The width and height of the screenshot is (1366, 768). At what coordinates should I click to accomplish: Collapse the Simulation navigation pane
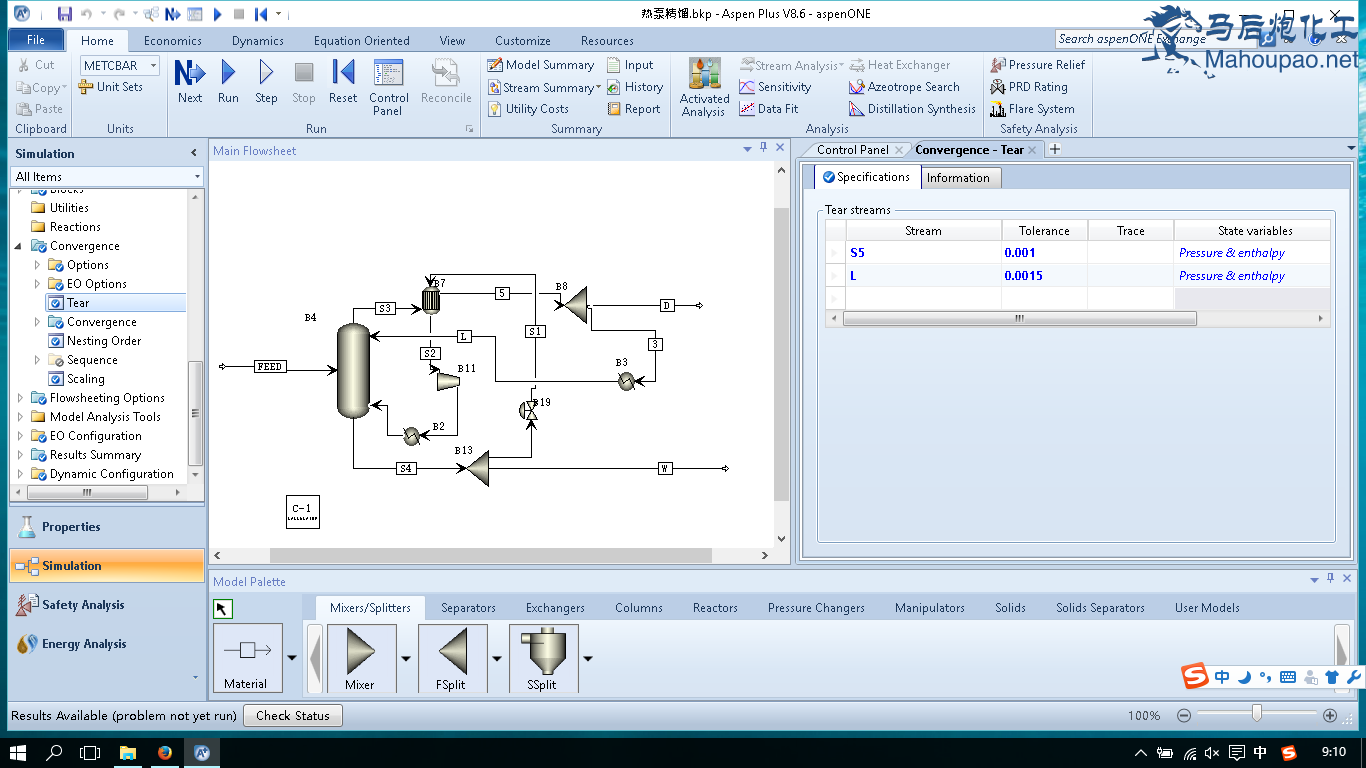point(194,153)
